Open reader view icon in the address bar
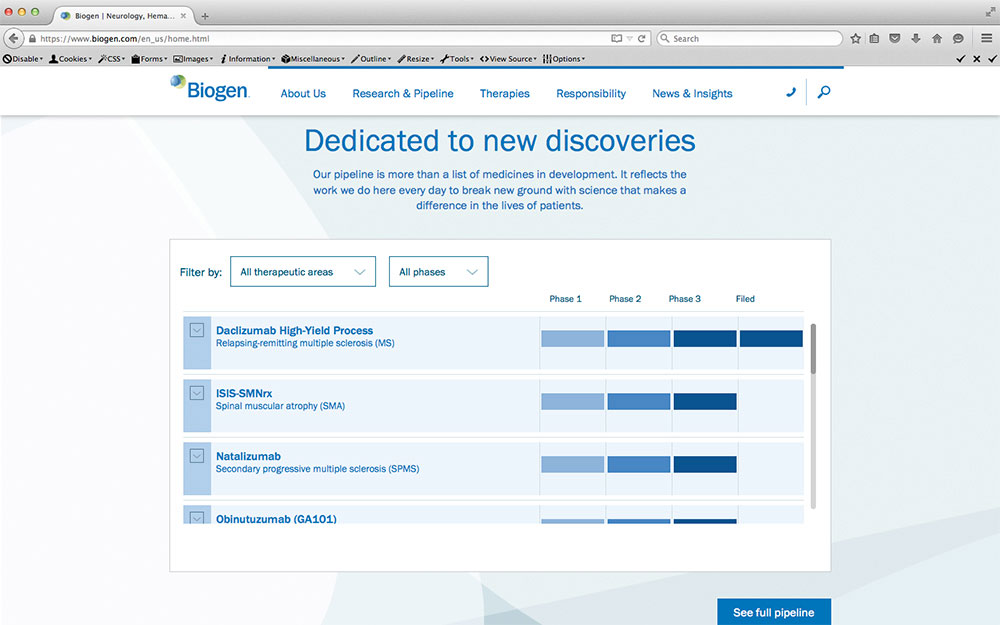The height and width of the screenshot is (625, 1000). [x=616, y=38]
